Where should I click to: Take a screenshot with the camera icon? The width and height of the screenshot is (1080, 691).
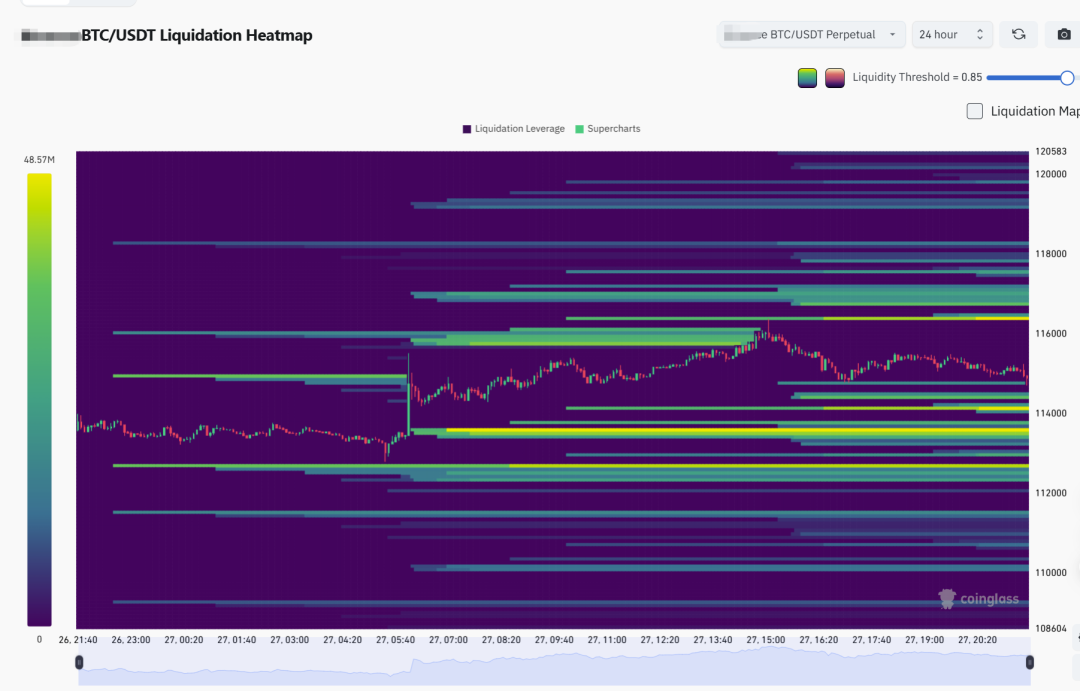1064,34
